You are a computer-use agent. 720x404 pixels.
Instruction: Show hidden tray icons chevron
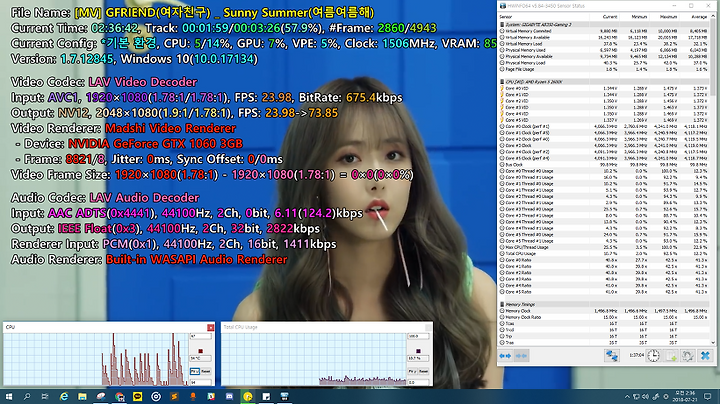pos(627,397)
